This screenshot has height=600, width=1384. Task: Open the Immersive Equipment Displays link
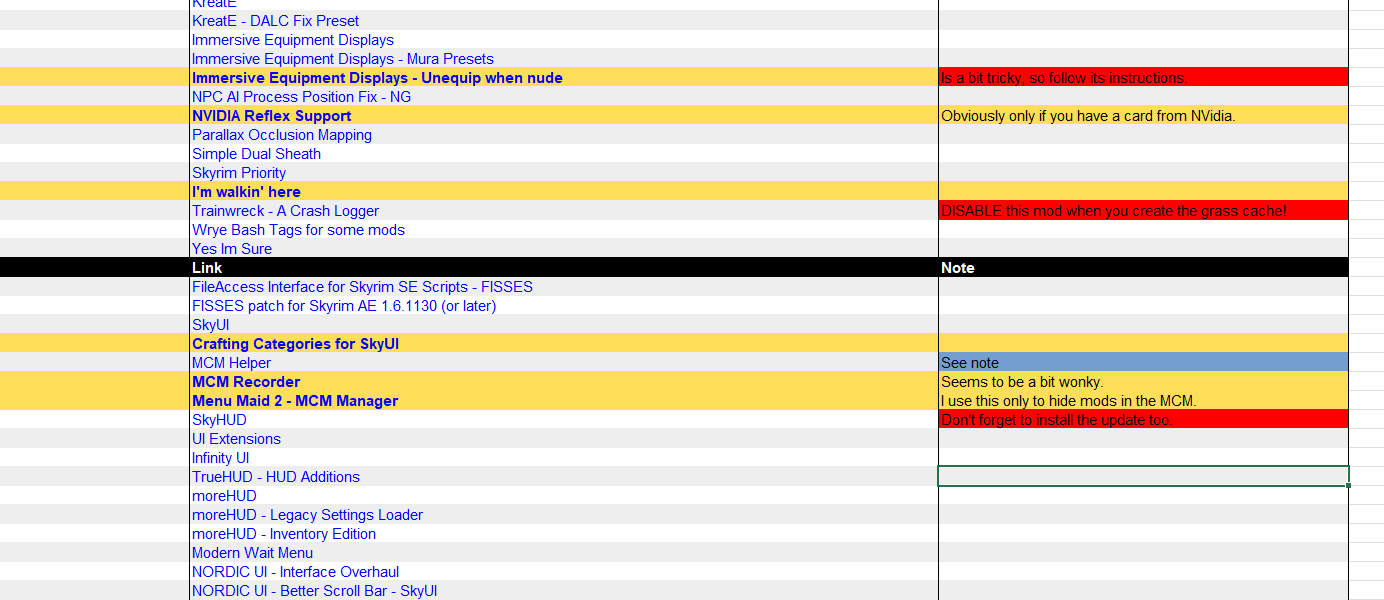coord(293,40)
